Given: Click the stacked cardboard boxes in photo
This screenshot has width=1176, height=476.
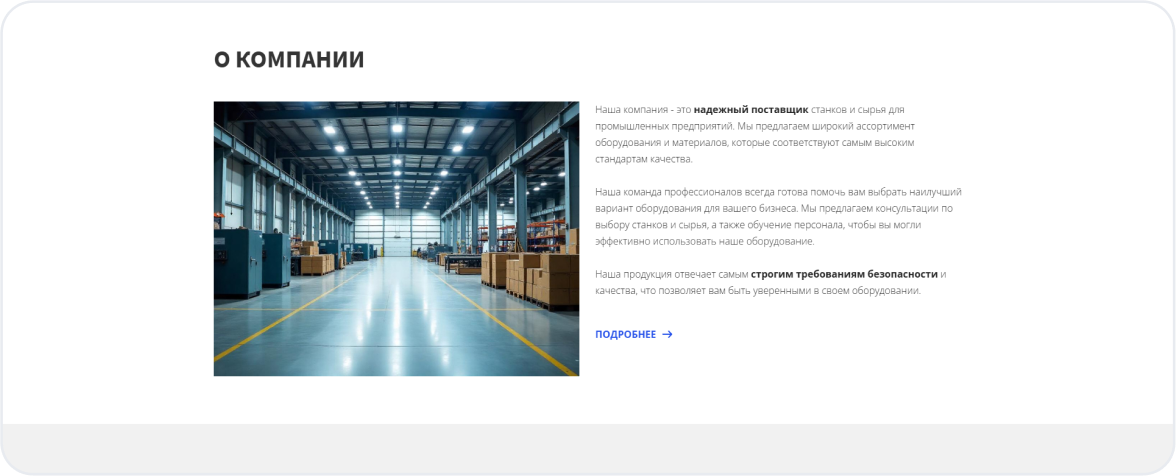Looking at the screenshot, I should [530, 277].
